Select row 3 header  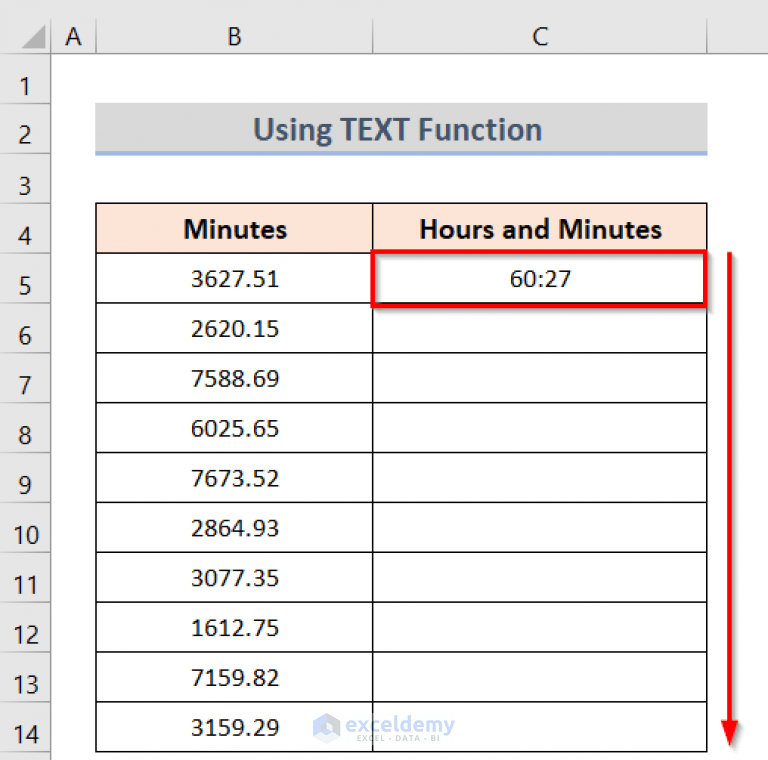(x=25, y=179)
